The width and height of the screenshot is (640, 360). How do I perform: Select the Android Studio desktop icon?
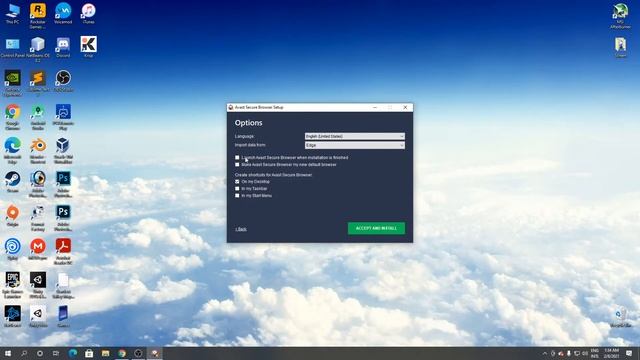coord(38,117)
